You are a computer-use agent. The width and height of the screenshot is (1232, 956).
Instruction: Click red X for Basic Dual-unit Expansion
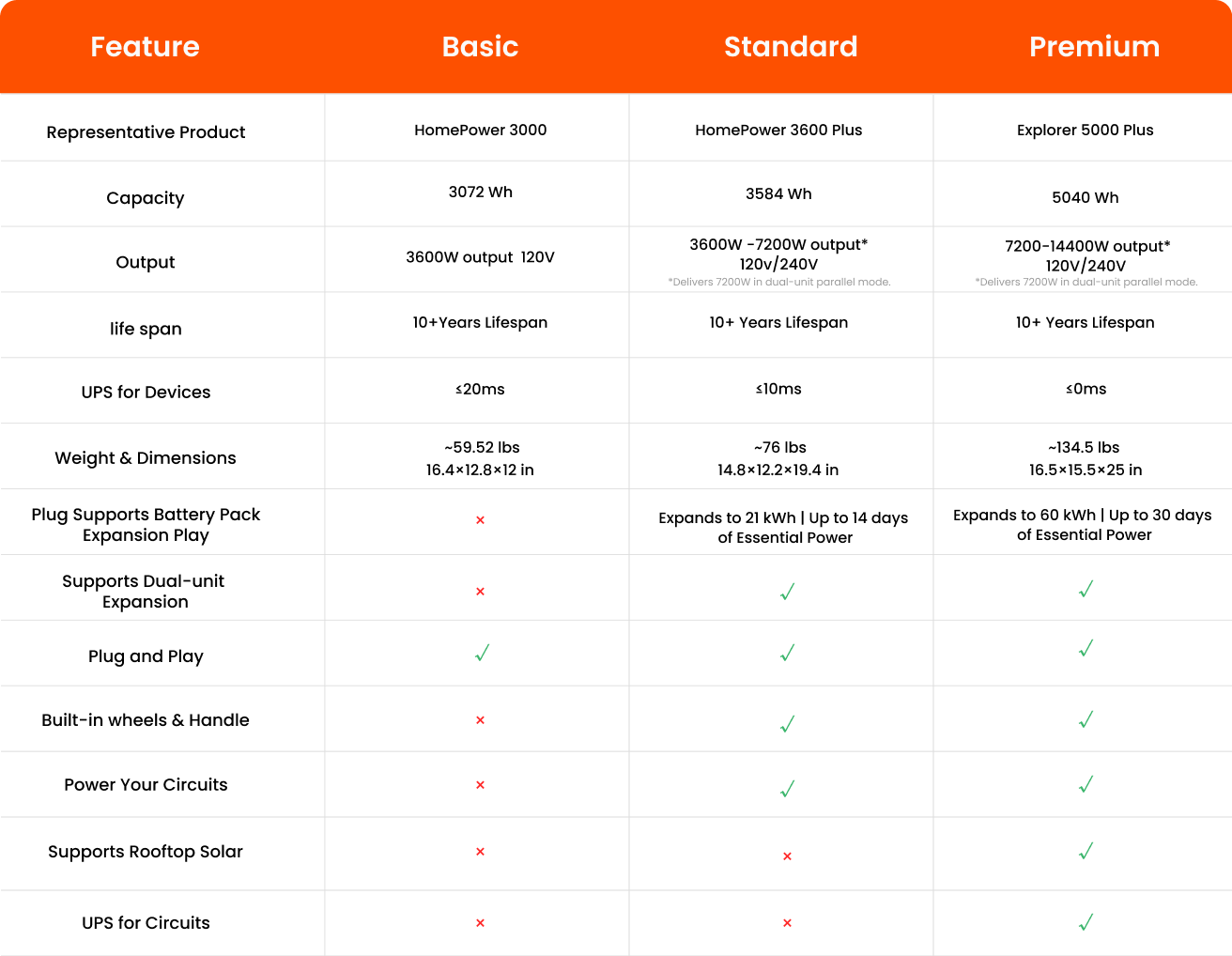tap(480, 592)
